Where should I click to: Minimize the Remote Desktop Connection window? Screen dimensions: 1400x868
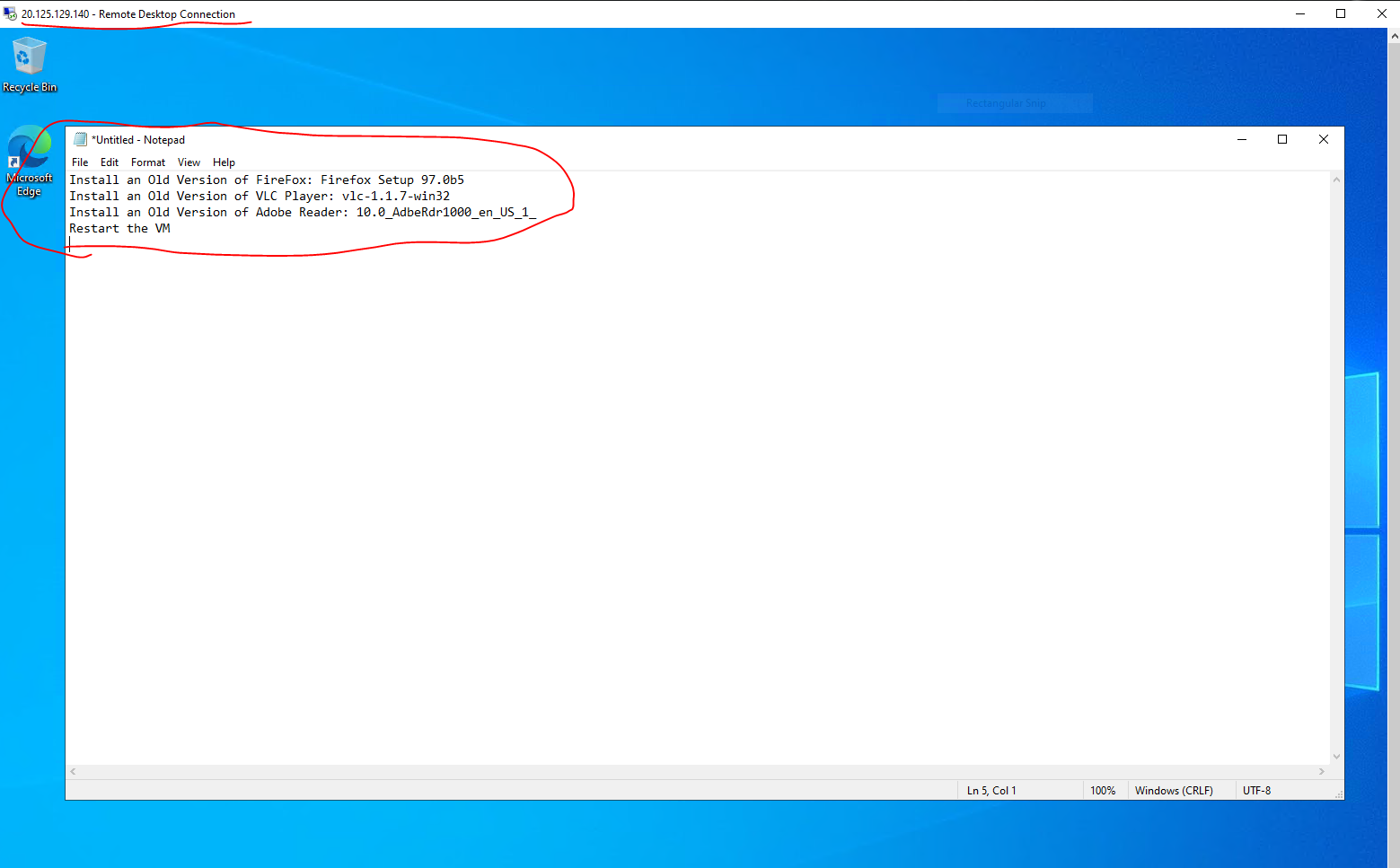[1300, 13]
